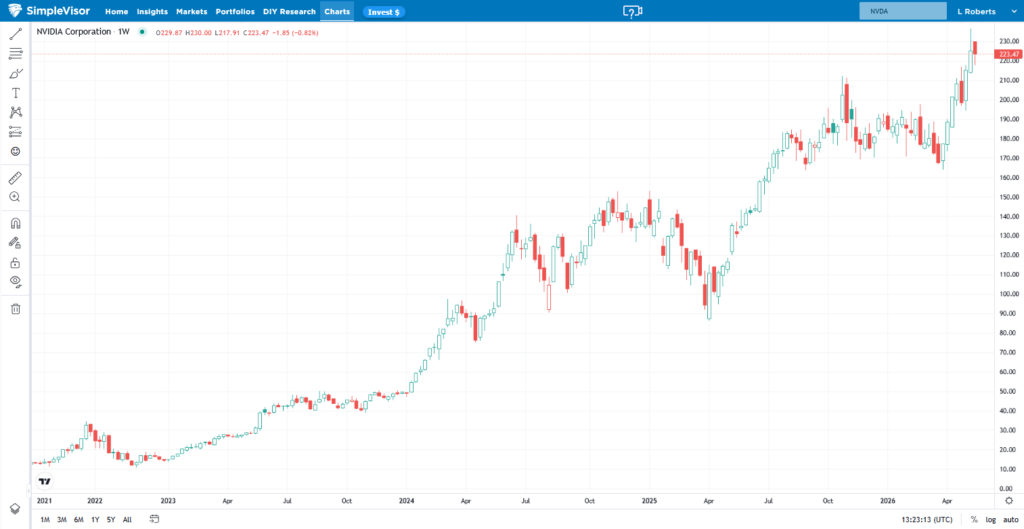
Task: Open the chart patterns tool
Action: 16,112
